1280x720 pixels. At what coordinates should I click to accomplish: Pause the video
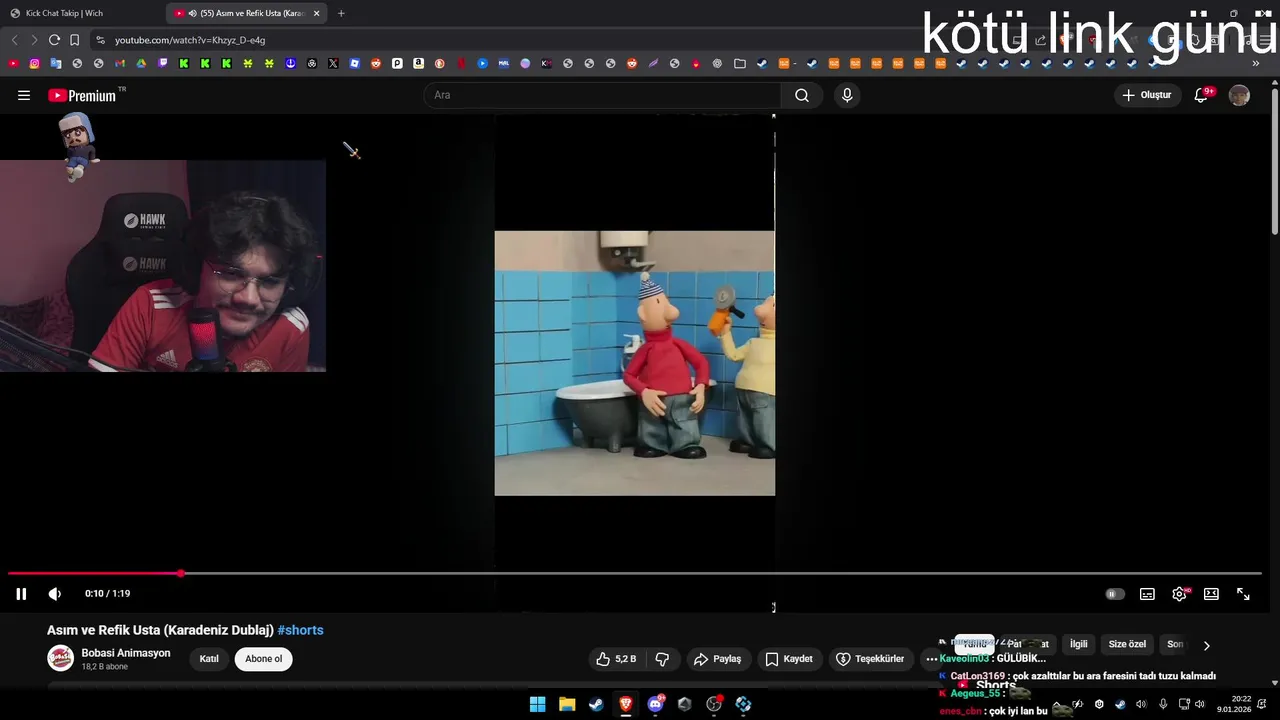[x=21, y=594]
